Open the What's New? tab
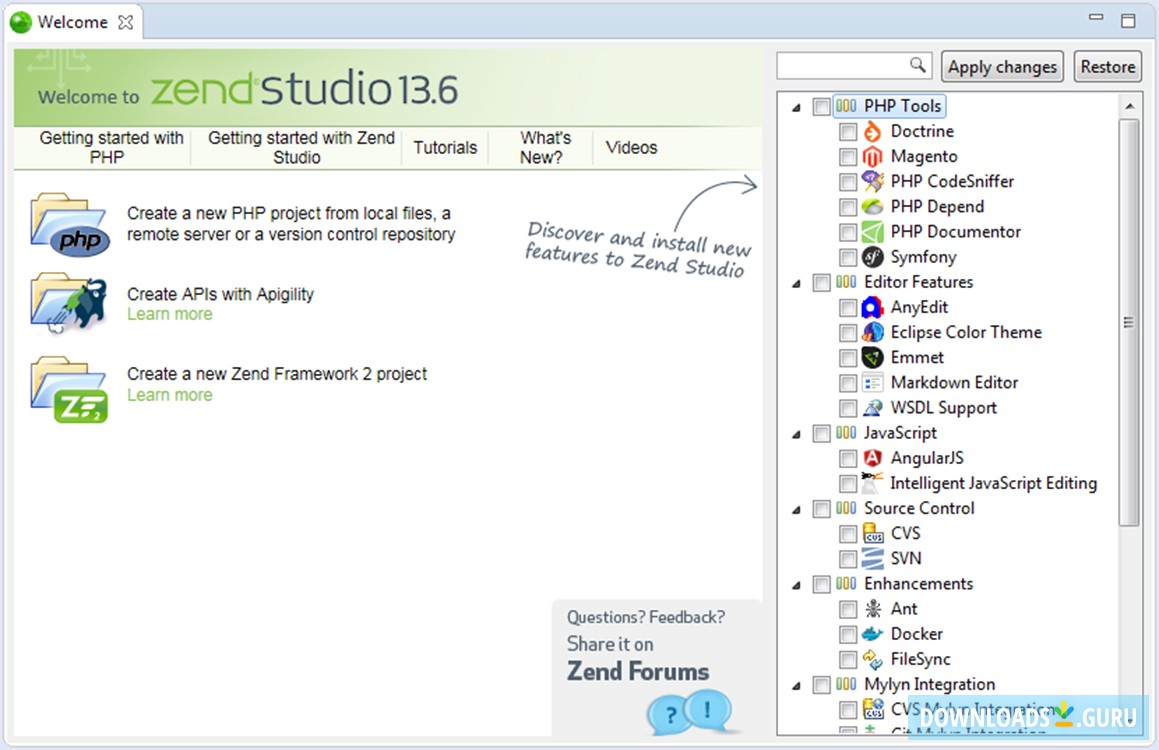Viewport: 1159px width, 750px height. pyautogui.click(x=544, y=147)
